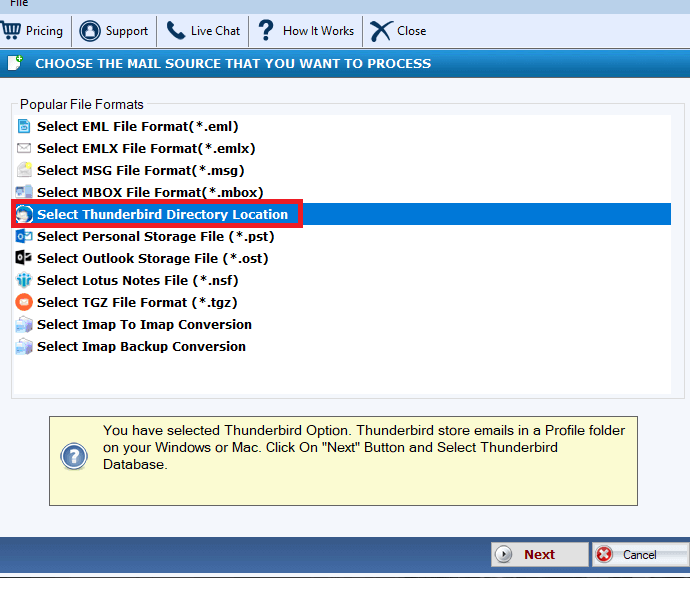The width and height of the screenshot is (690, 607).
Task: Click the MBOX file format icon
Action: (x=24, y=192)
